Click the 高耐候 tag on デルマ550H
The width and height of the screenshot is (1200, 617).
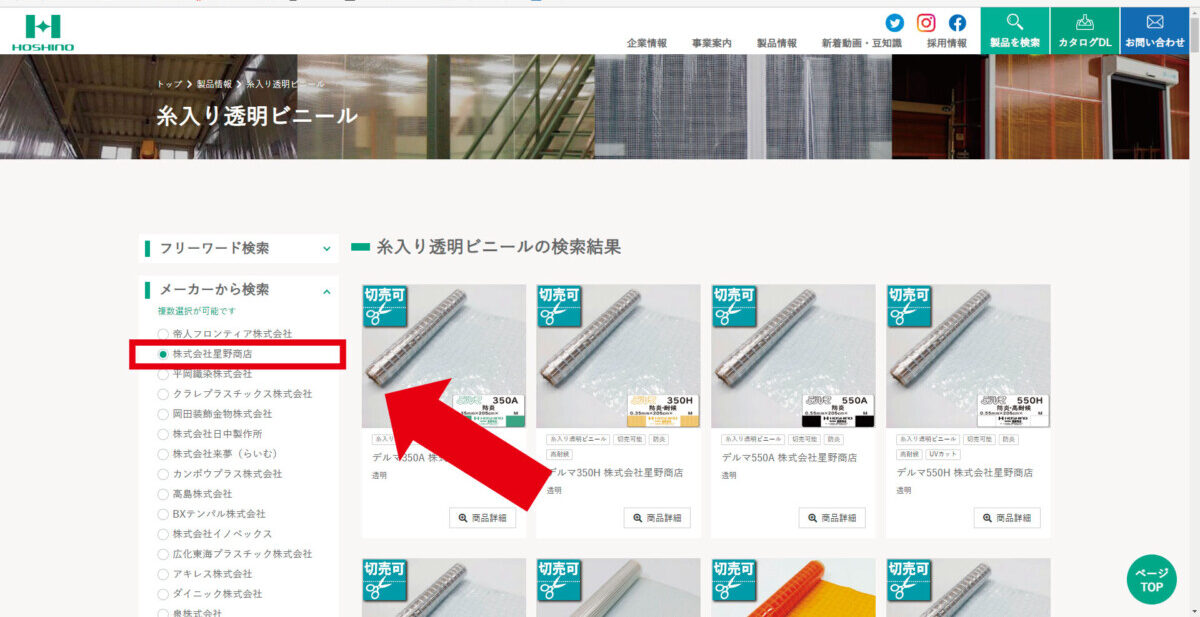tap(909, 454)
